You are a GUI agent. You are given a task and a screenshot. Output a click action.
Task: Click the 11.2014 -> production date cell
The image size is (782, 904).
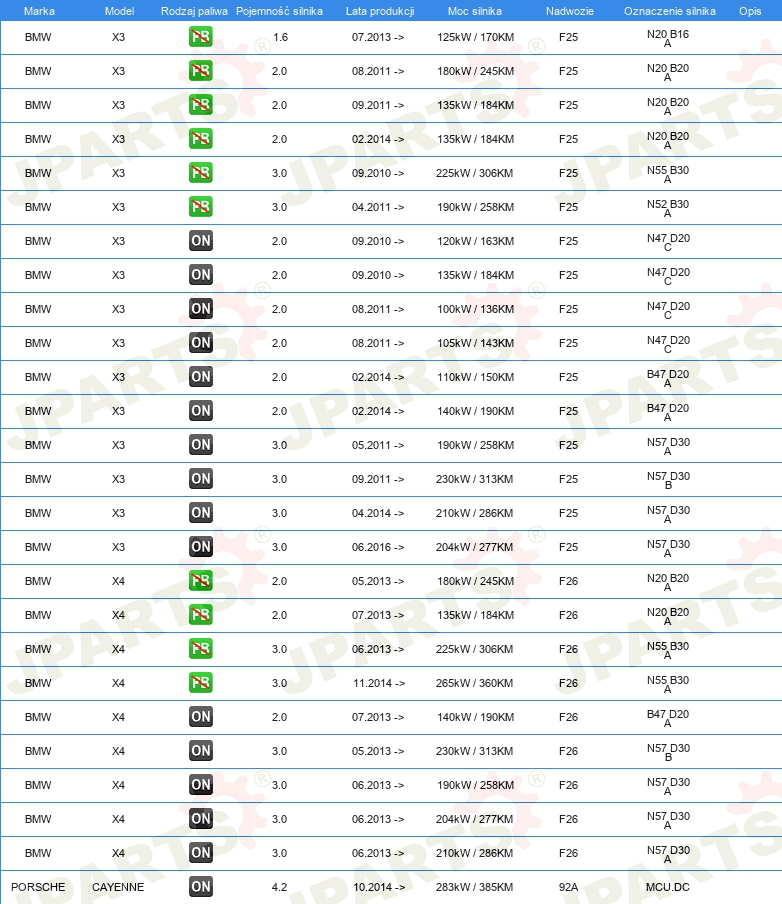coord(379,683)
